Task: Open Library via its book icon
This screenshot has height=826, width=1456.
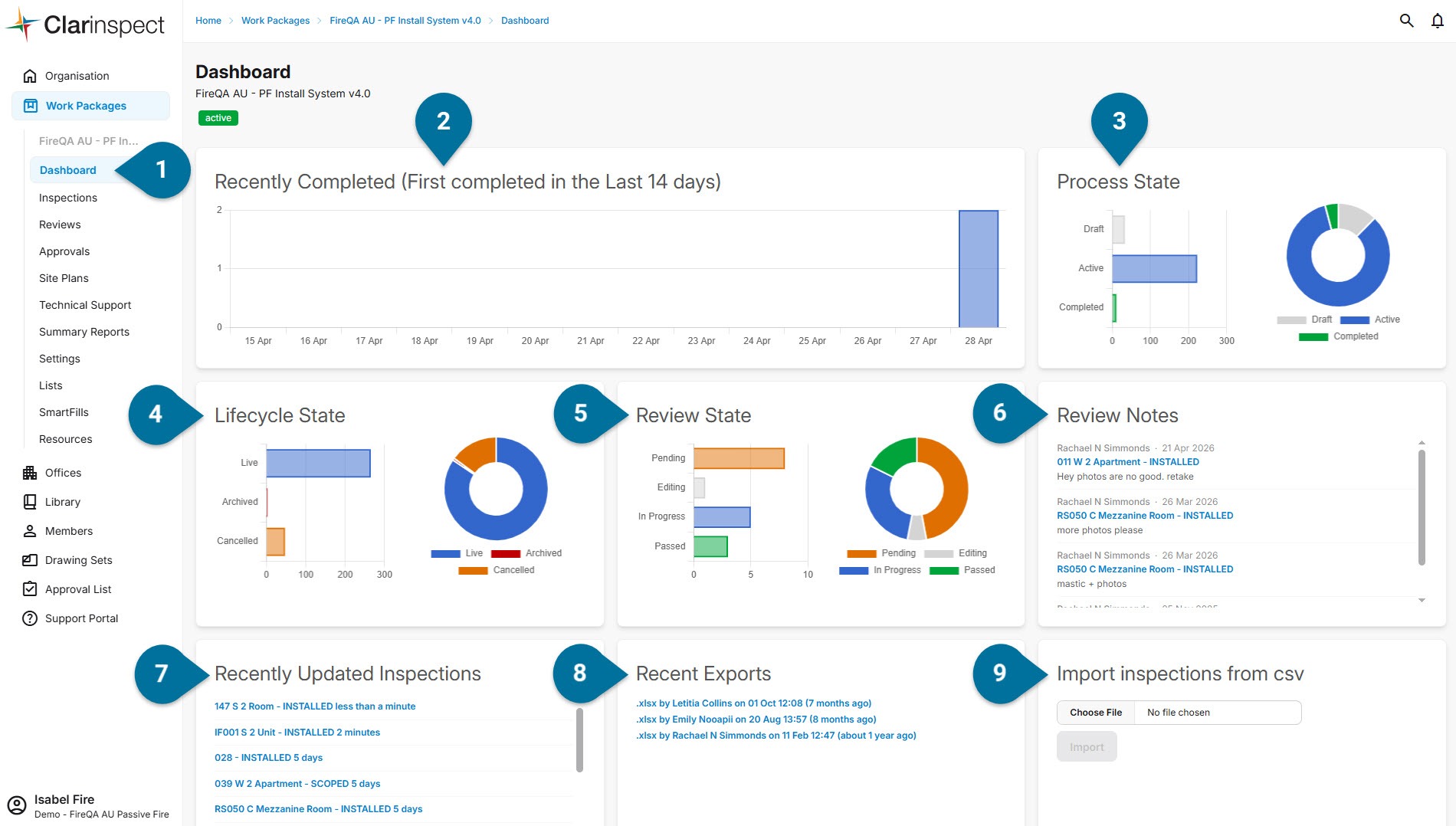Action: [30, 502]
